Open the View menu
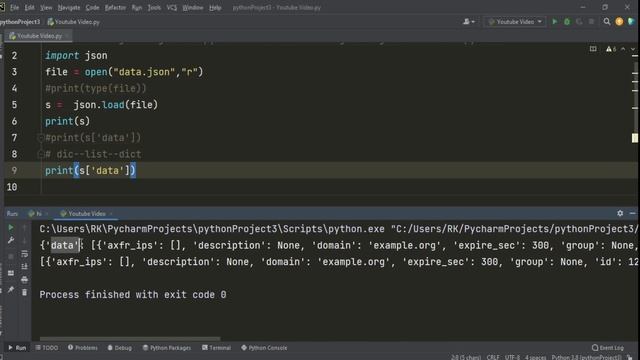Screen dimensions: 640x360 click(46, 7)
